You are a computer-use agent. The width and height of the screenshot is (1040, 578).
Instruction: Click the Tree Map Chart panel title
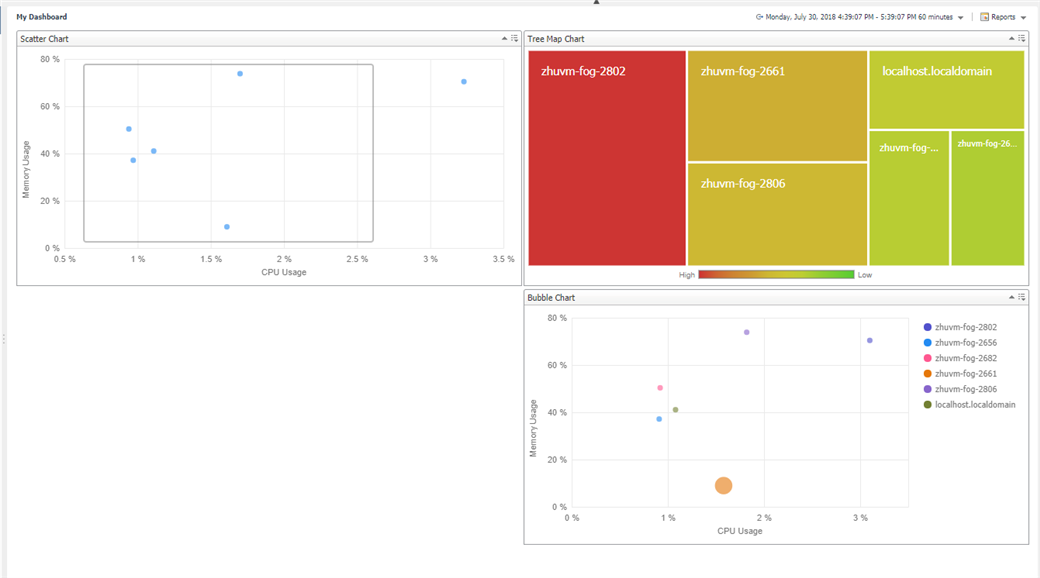[x=556, y=38]
